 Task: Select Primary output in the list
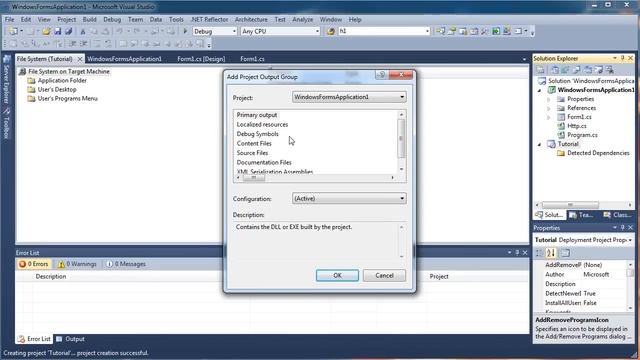click(x=257, y=115)
